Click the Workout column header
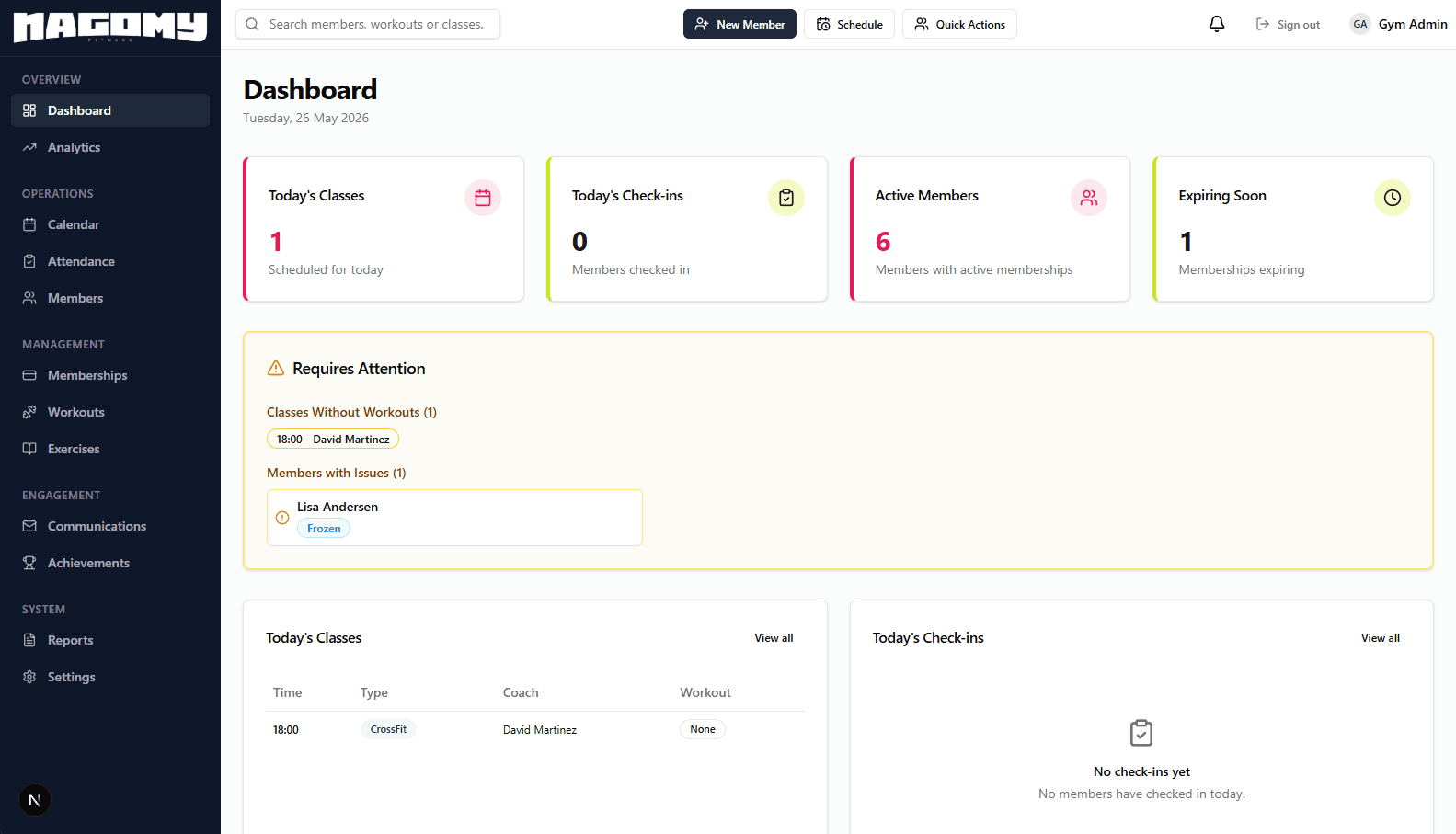The height and width of the screenshot is (834, 1456). 705,692
